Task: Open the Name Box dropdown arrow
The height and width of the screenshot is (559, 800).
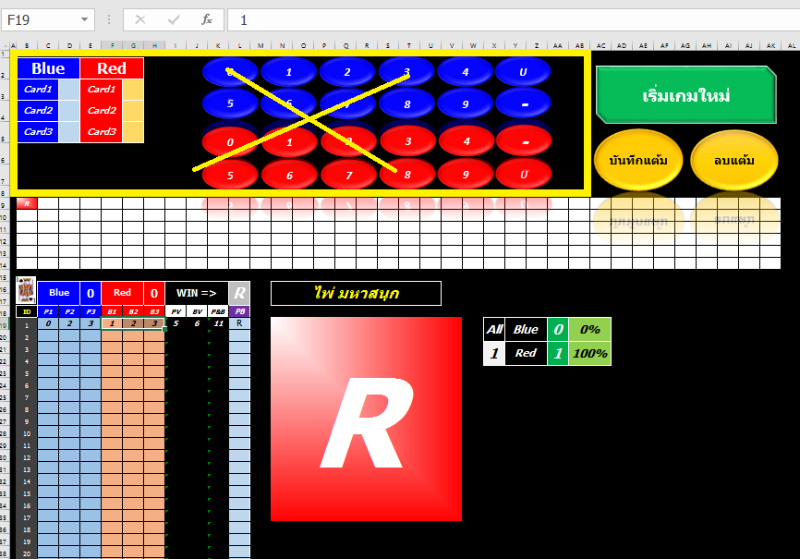Action: (x=83, y=20)
